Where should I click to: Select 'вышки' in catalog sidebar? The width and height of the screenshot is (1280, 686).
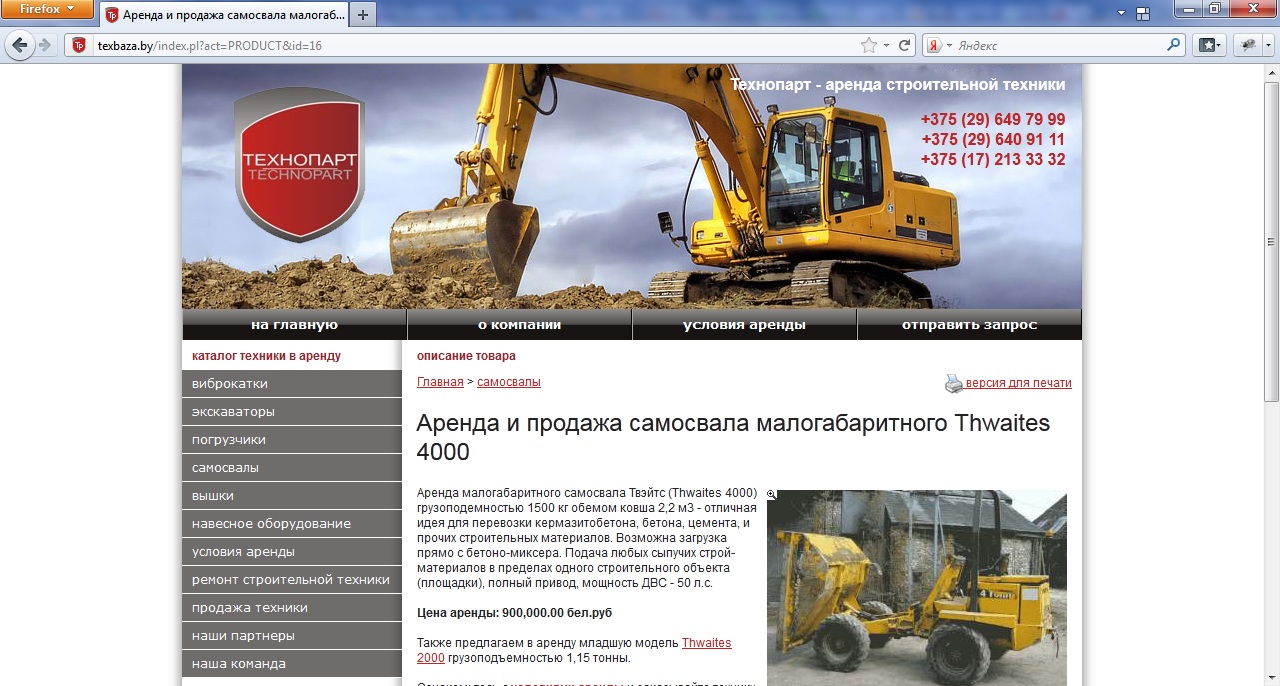tap(292, 496)
